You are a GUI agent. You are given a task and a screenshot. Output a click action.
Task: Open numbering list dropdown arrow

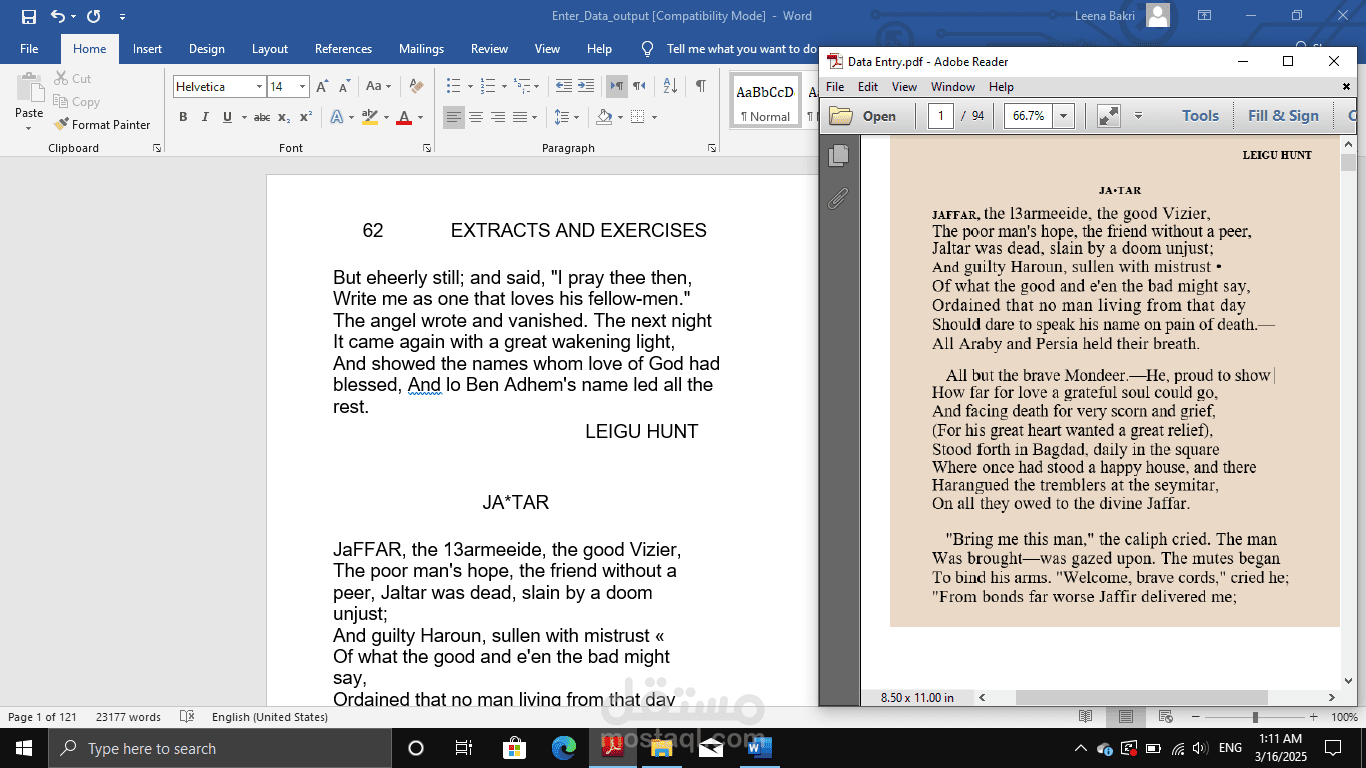point(504,87)
